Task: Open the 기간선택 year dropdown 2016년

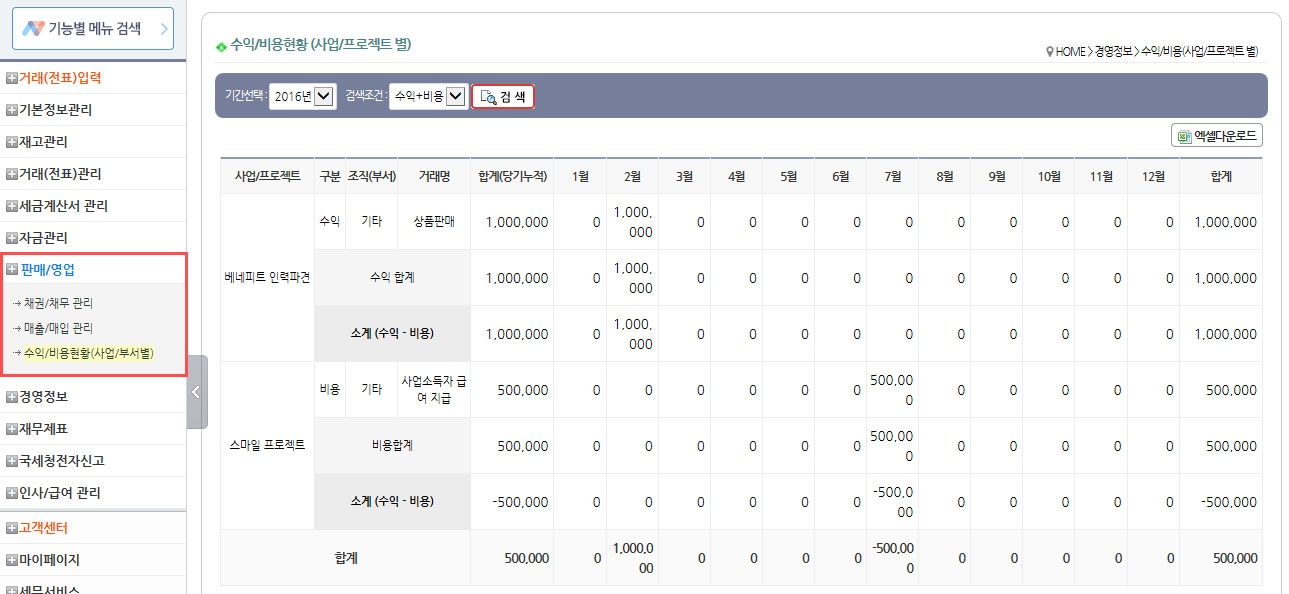Action: click(303, 97)
